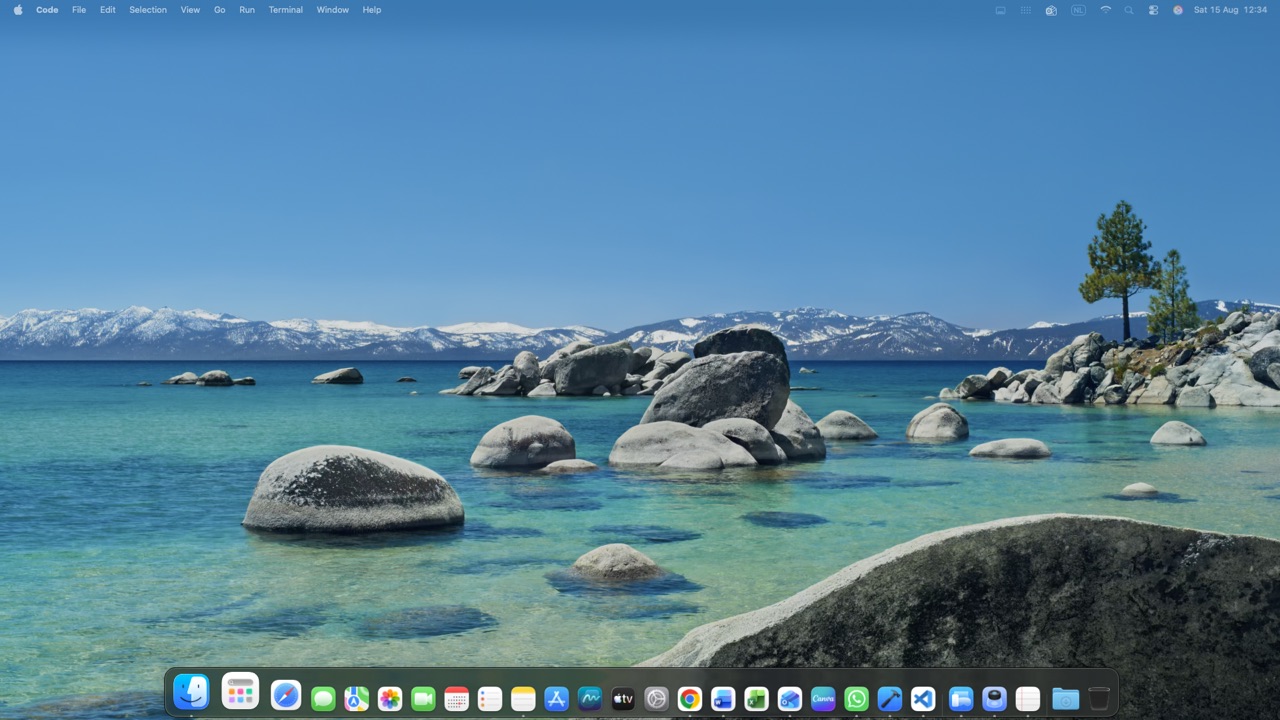Open FaceTime from the Dock
This screenshot has width=1280, height=720.
click(423, 699)
